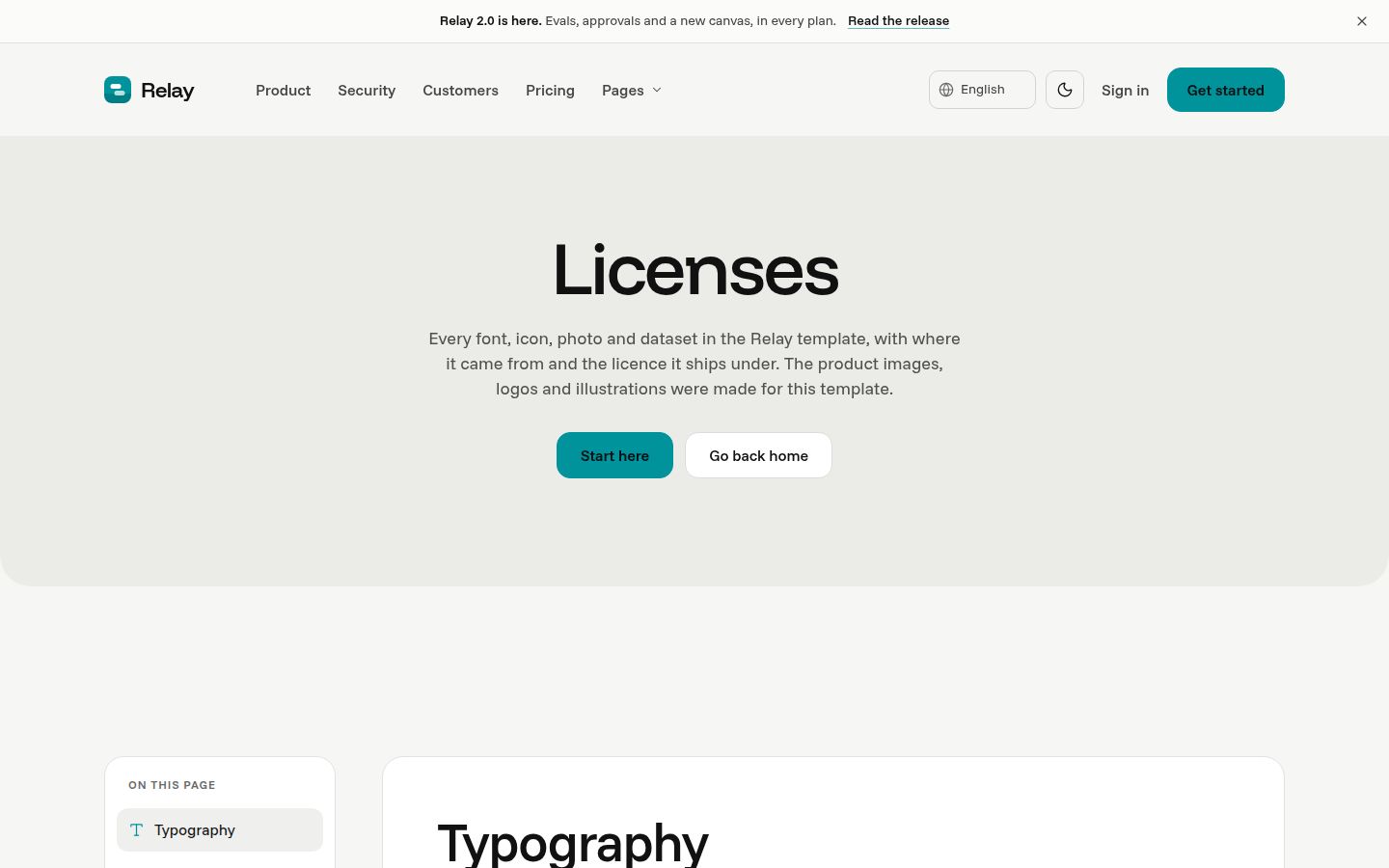
Task: Click the 'Relay 2.0 is here.' text
Action: [x=490, y=20]
